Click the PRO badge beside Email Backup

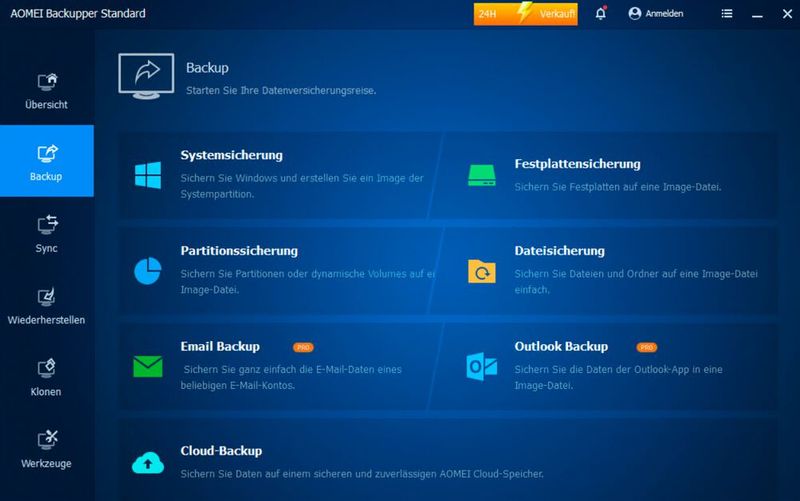pyautogui.click(x=303, y=347)
